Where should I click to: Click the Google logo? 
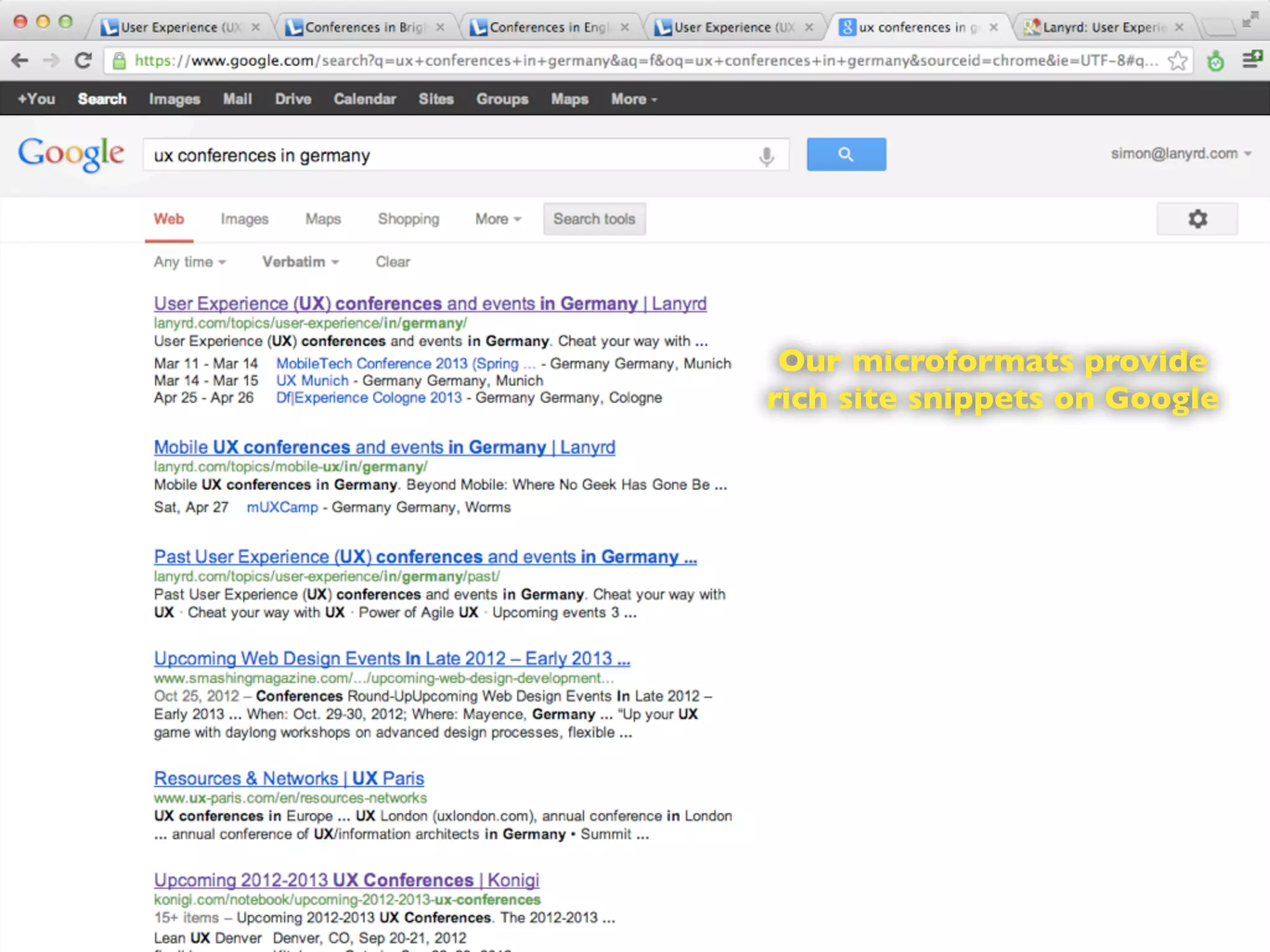pos(71,154)
